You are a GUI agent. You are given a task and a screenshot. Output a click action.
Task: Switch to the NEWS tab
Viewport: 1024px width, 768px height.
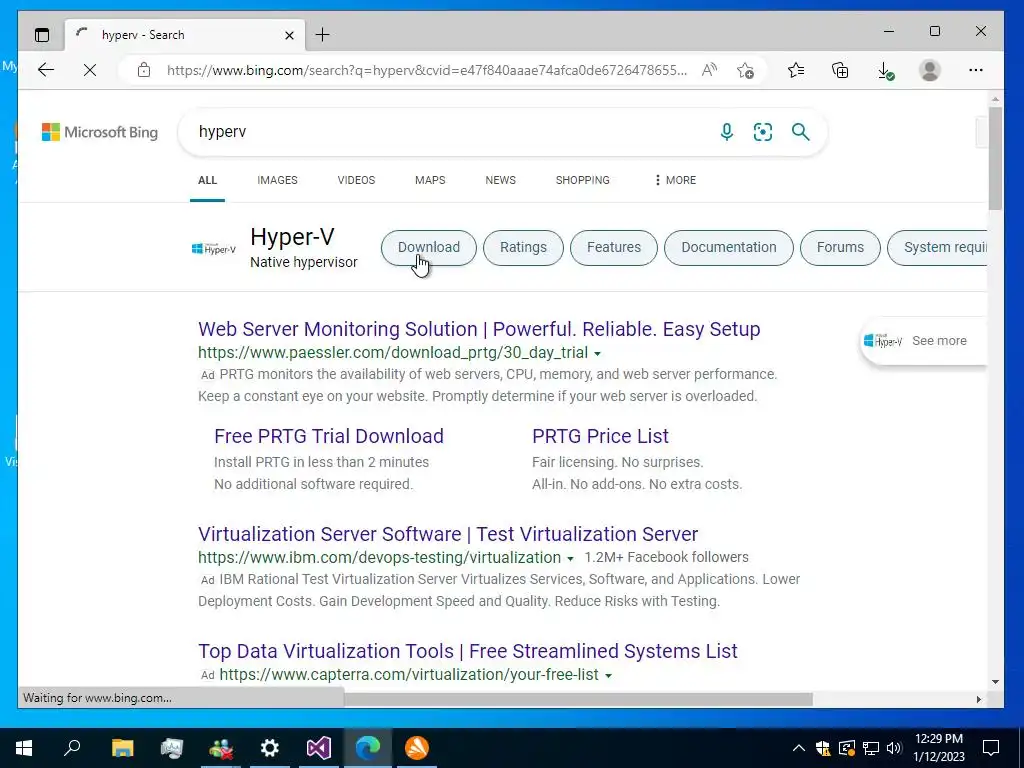501,180
